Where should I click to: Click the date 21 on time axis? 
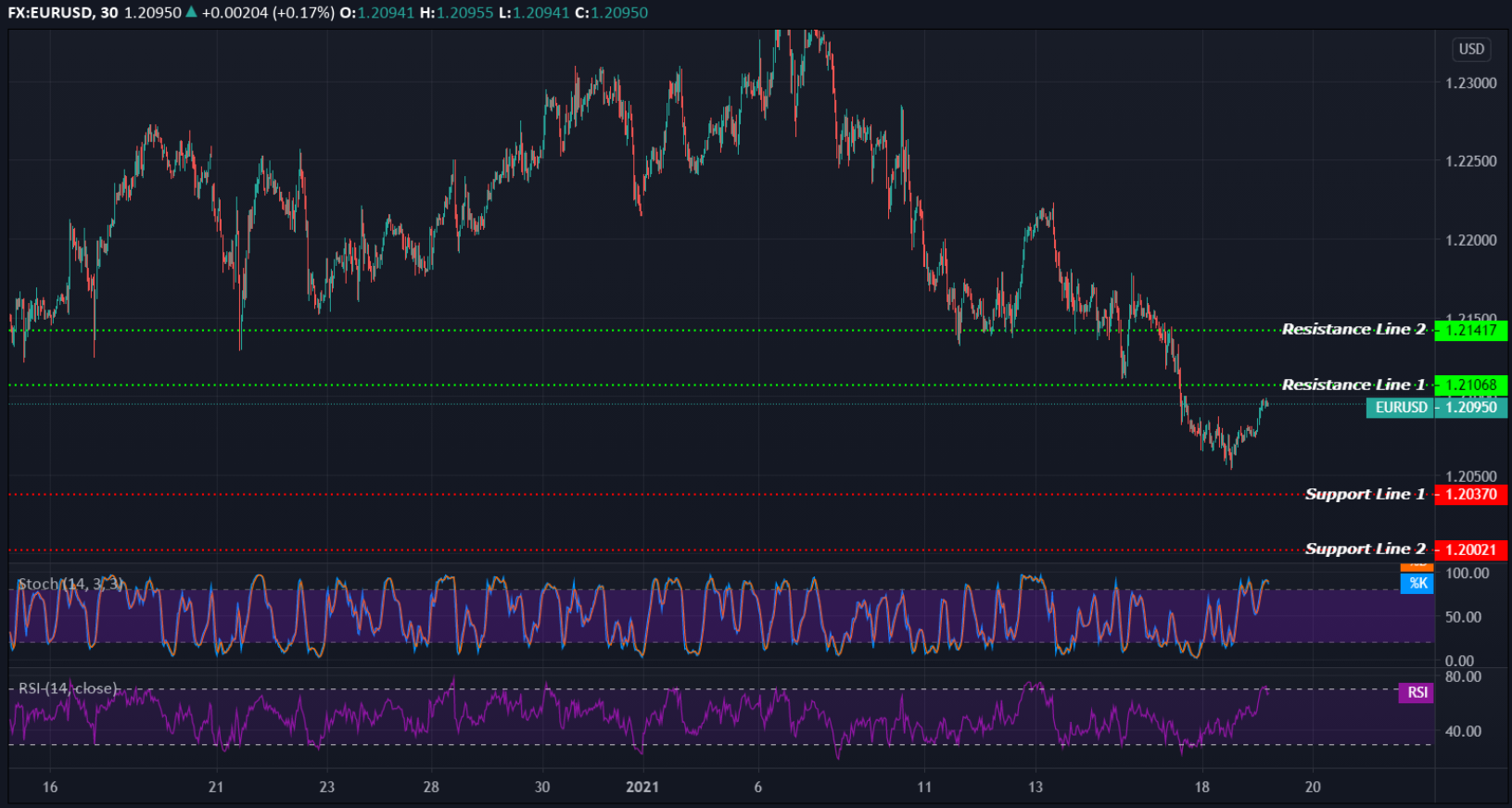[216, 787]
